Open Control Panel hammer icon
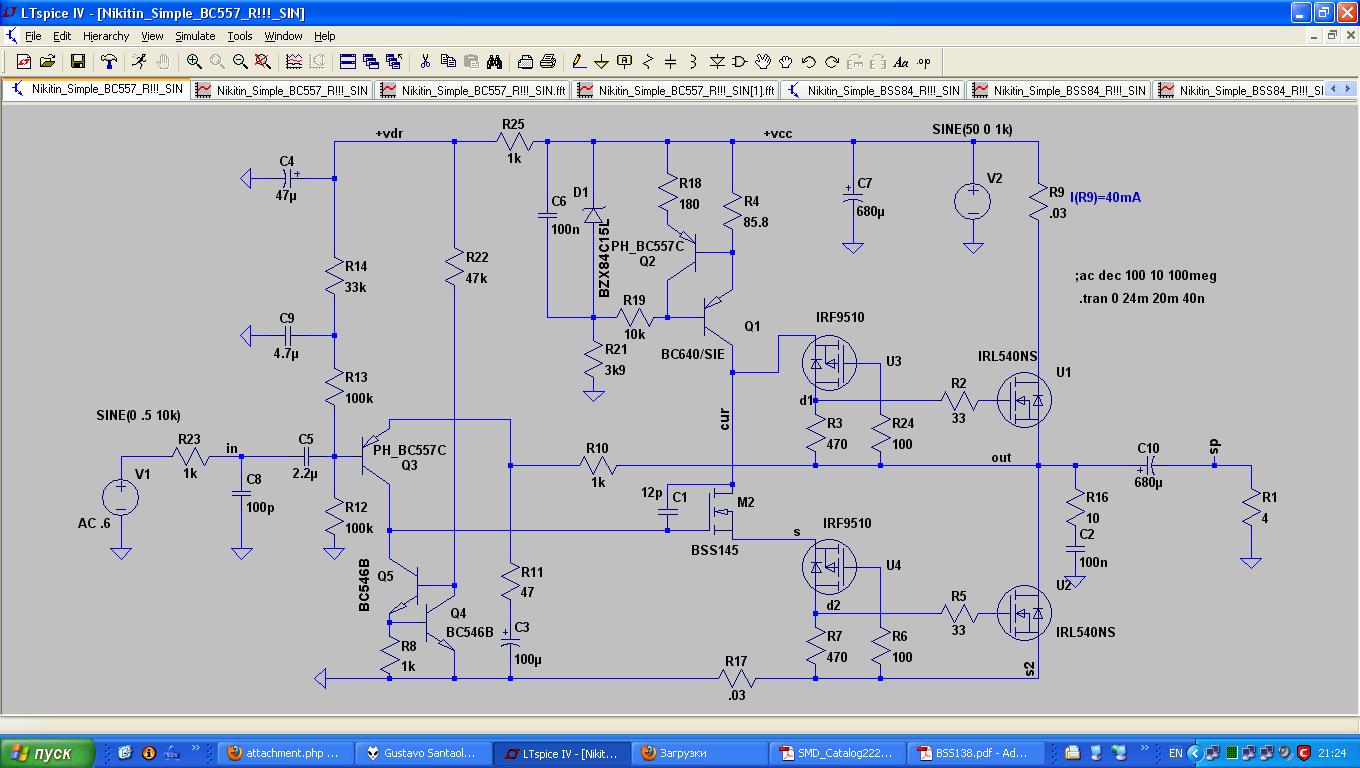 click(x=108, y=62)
